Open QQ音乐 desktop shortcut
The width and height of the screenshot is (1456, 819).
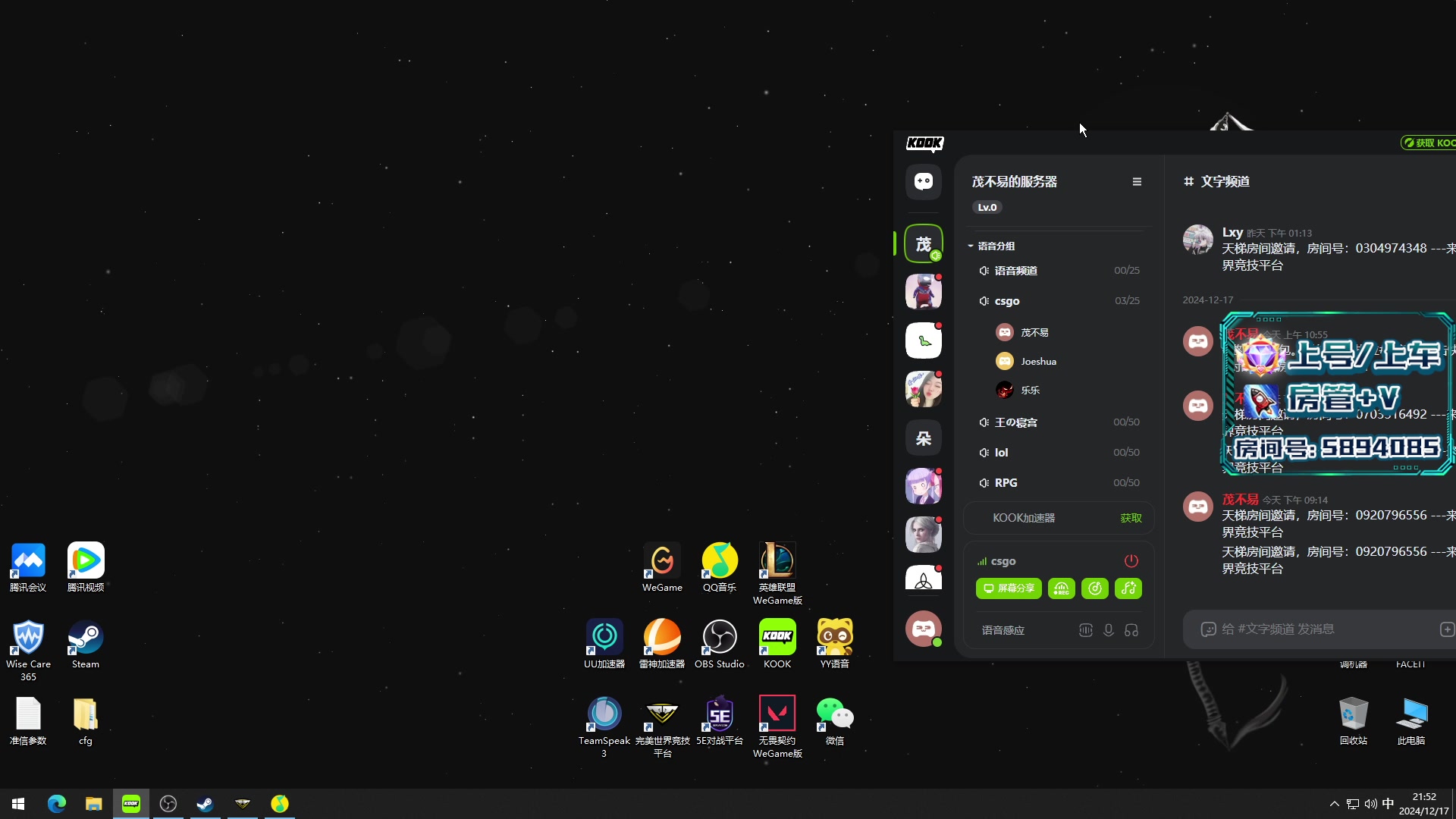tap(720, 568)
